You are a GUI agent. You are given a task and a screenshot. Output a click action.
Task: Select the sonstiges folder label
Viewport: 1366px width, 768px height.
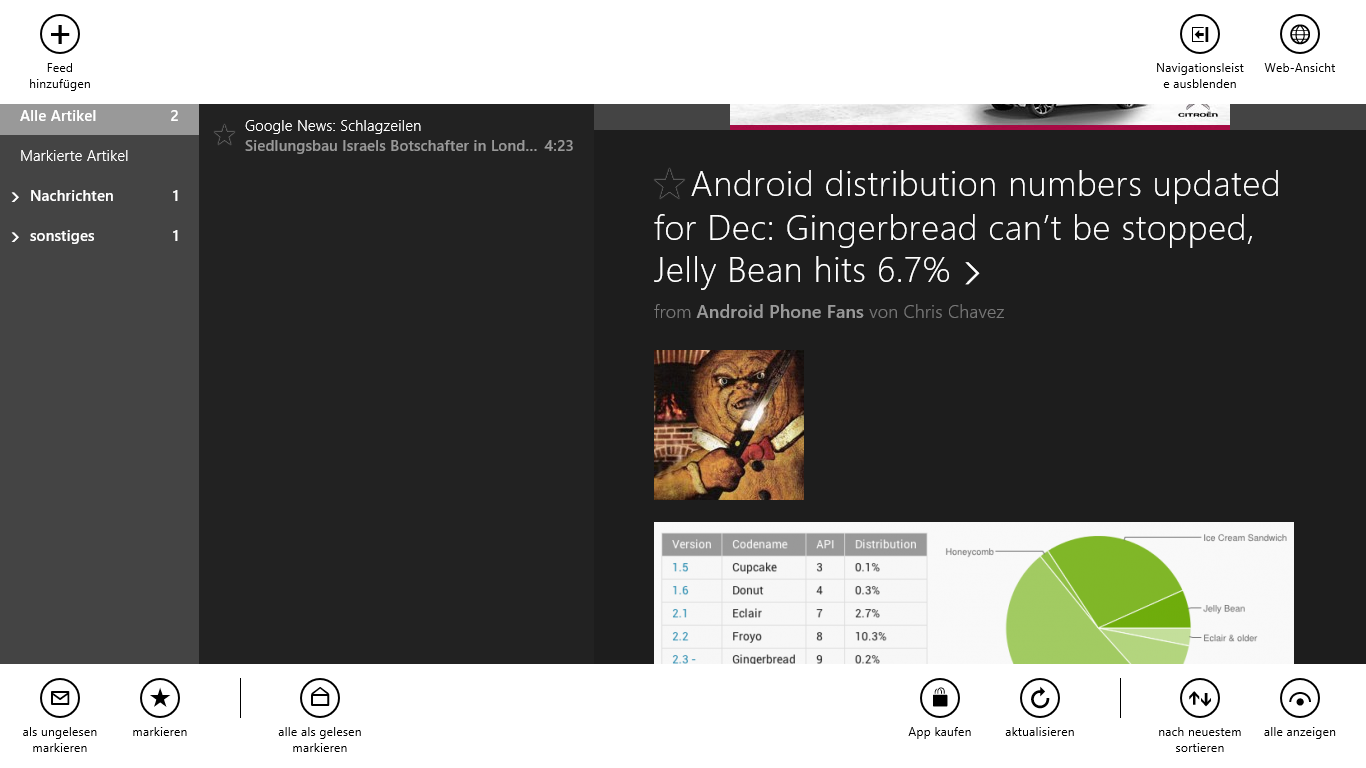coord(62,236)
